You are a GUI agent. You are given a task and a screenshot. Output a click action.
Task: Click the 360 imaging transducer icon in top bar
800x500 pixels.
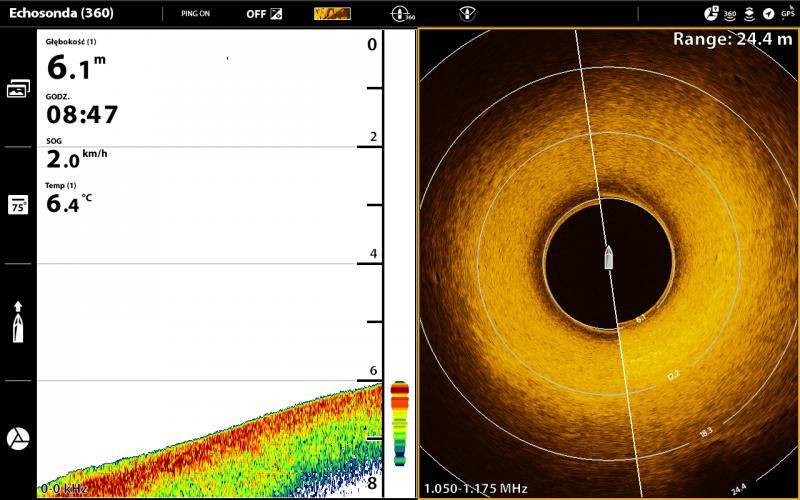(402, 14)
